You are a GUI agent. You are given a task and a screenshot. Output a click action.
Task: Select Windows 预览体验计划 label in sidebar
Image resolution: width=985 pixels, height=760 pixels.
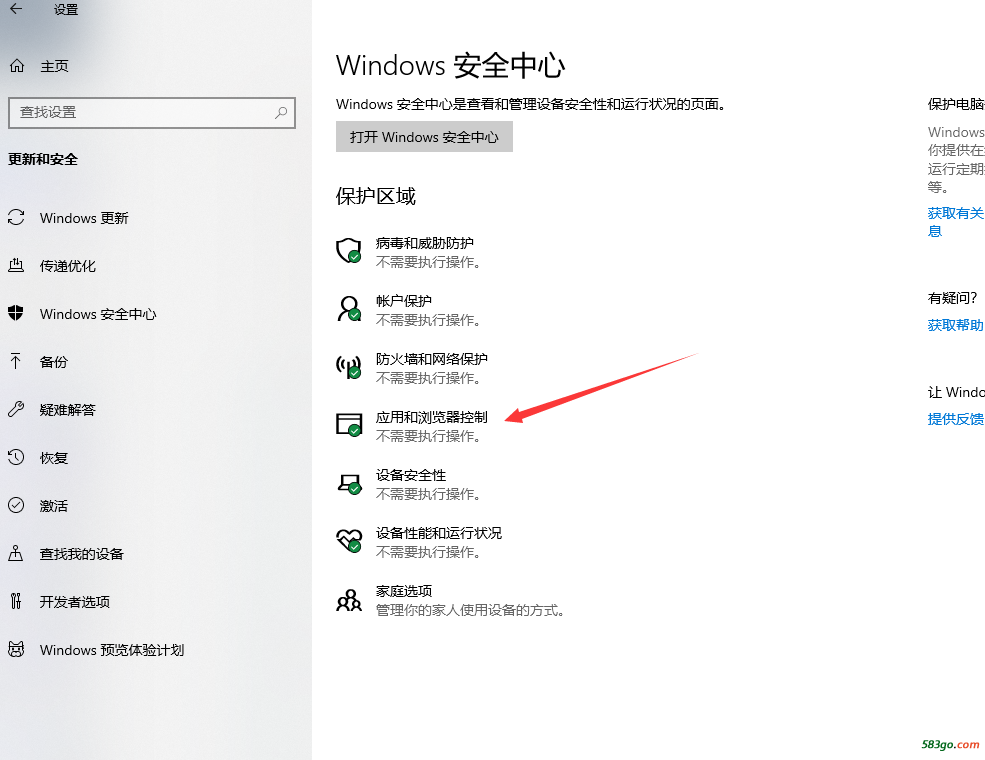[112, 650]
